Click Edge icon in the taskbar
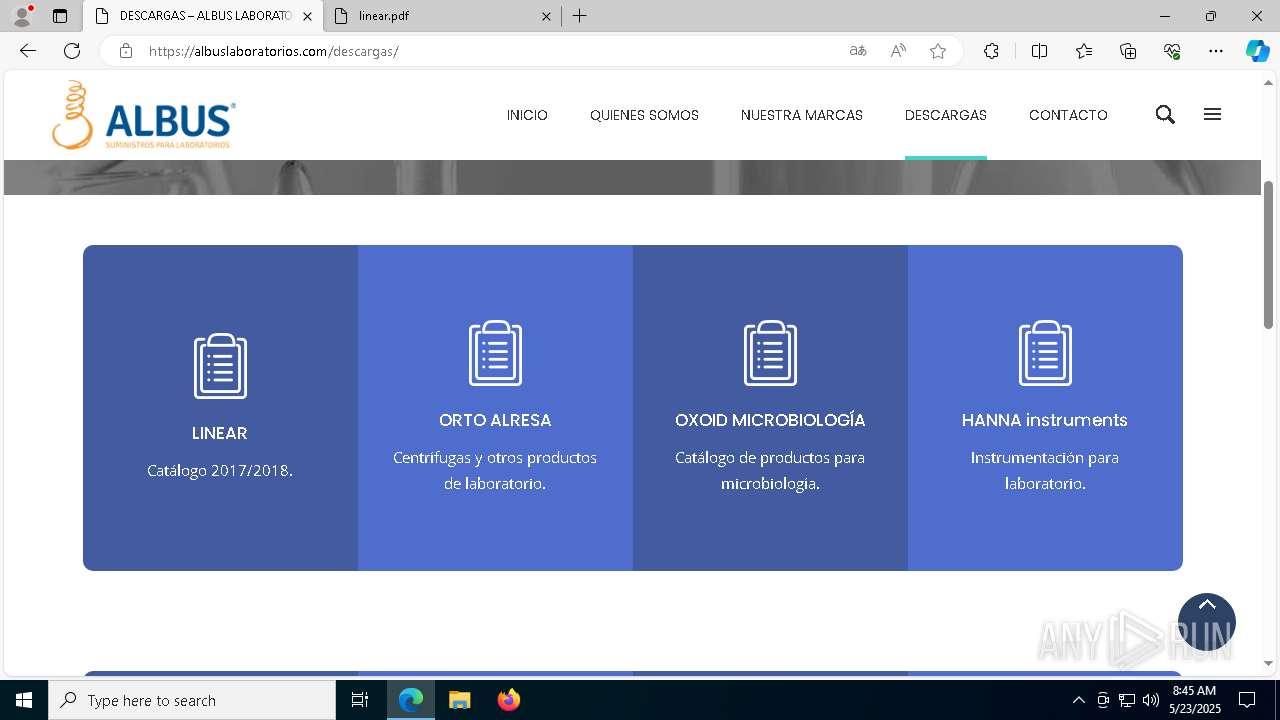1280x720 pixels. (x=411, y=700)
